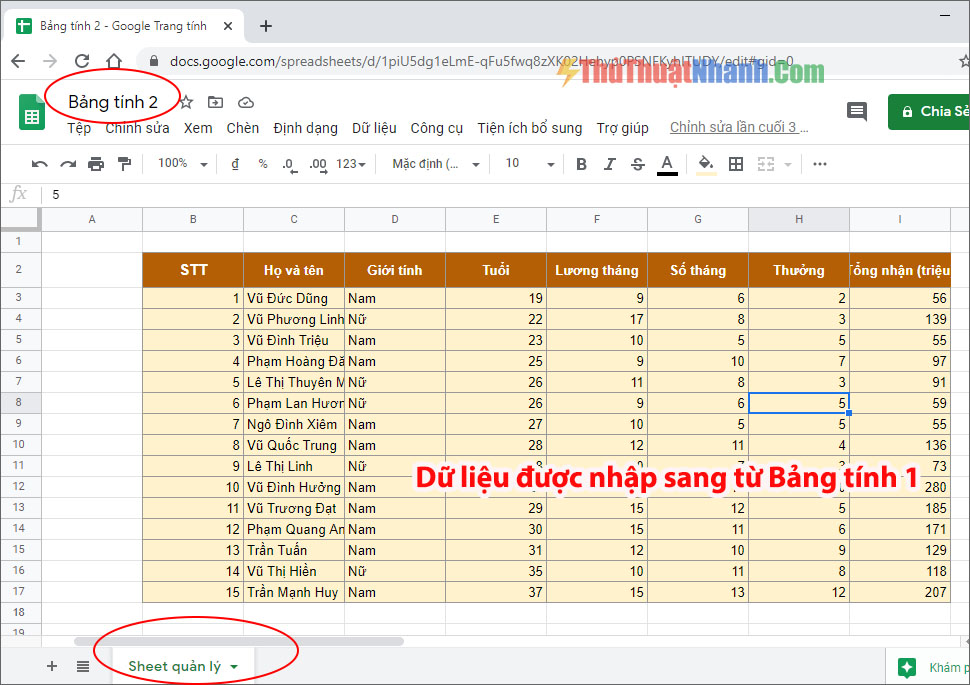Image resolution: width=970 pixels, height=685 pixels.
Task: Select column H header
Action: coord(799,219)
